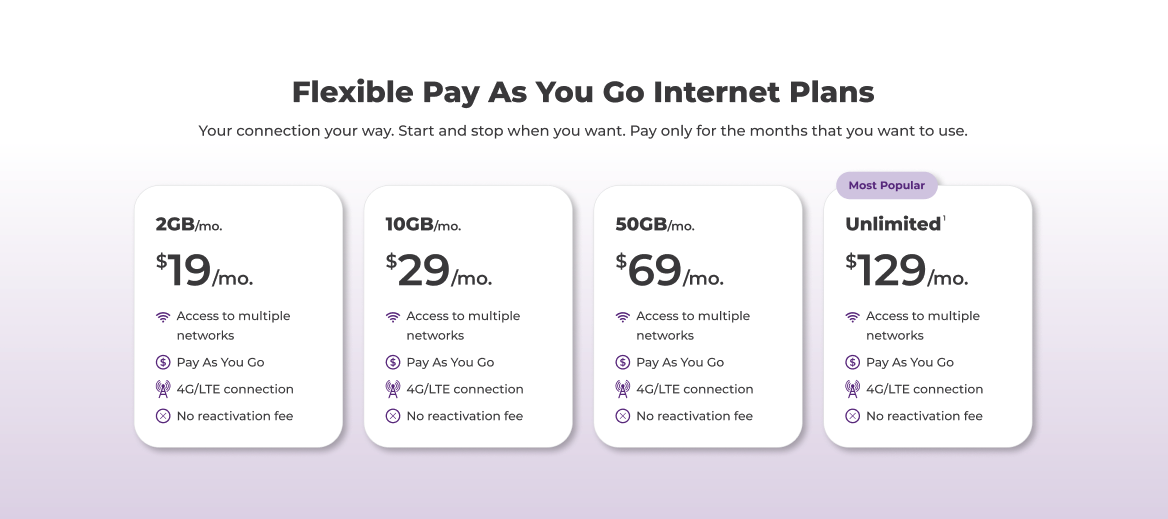Click the antenna tower icon in the 10GB plan
The width and height of the screenshot is (1168, 519).
393,389
